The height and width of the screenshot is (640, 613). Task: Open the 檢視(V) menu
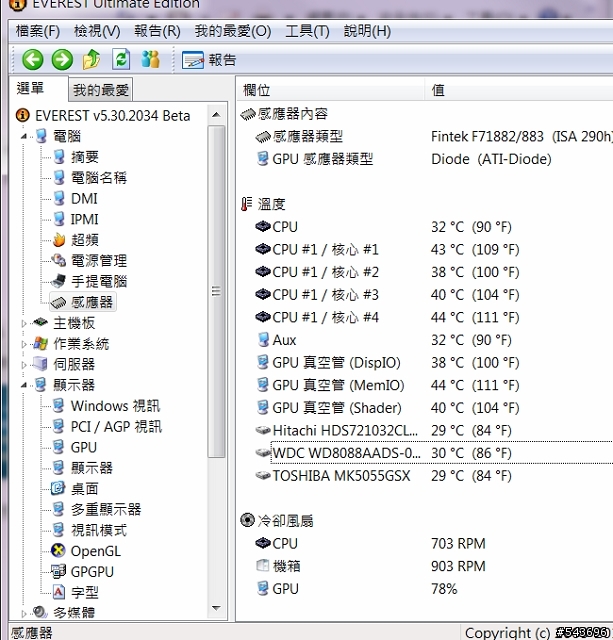[x=97, y=31]
